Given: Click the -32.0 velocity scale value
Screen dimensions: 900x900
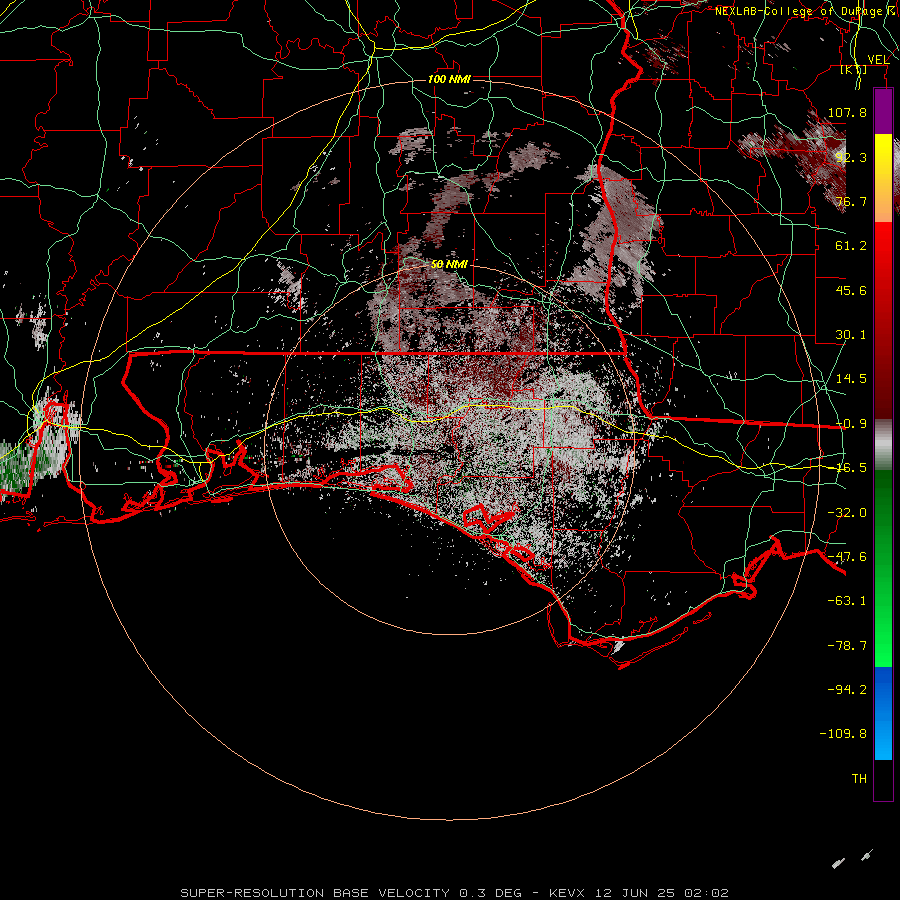Looking at the screenshot, I should coord(847,513).
